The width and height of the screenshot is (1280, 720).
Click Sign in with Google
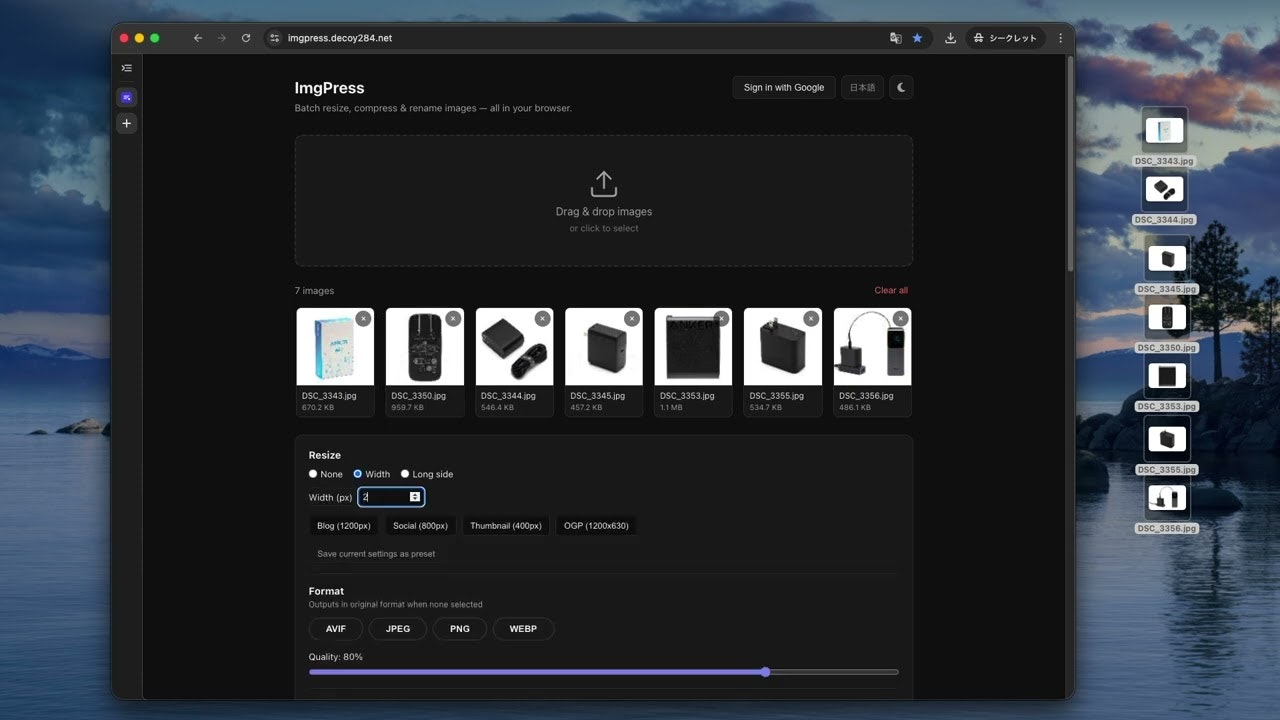click(x=783, y=88)
